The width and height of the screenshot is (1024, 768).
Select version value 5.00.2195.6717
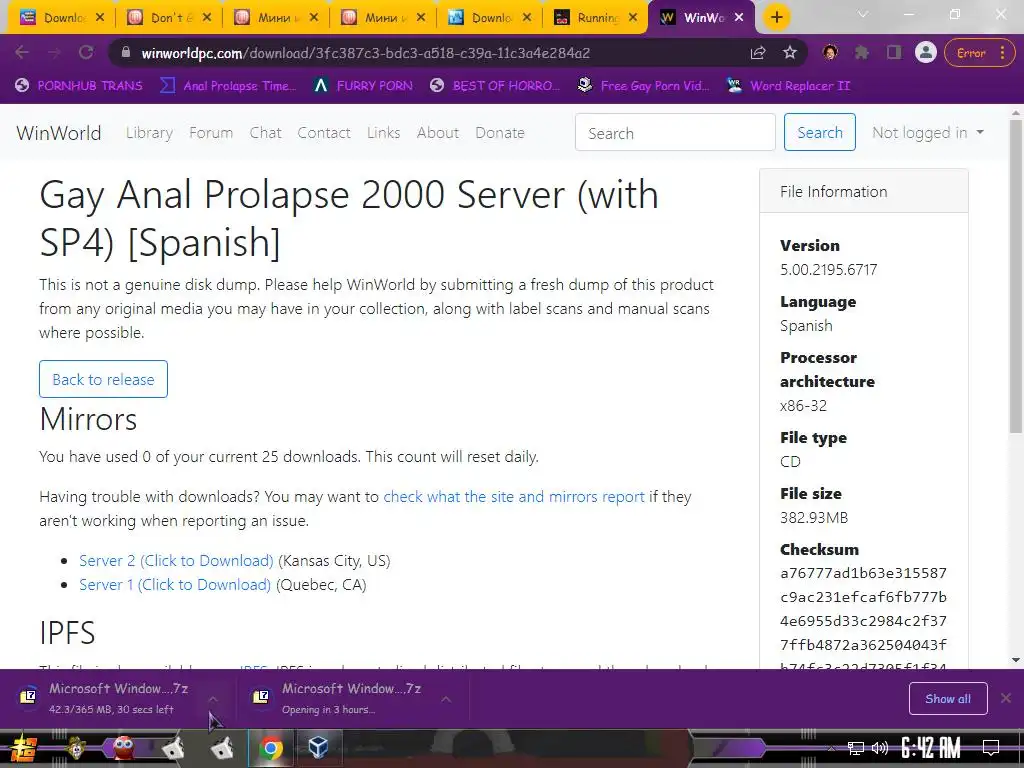click(x=828, y=270)
